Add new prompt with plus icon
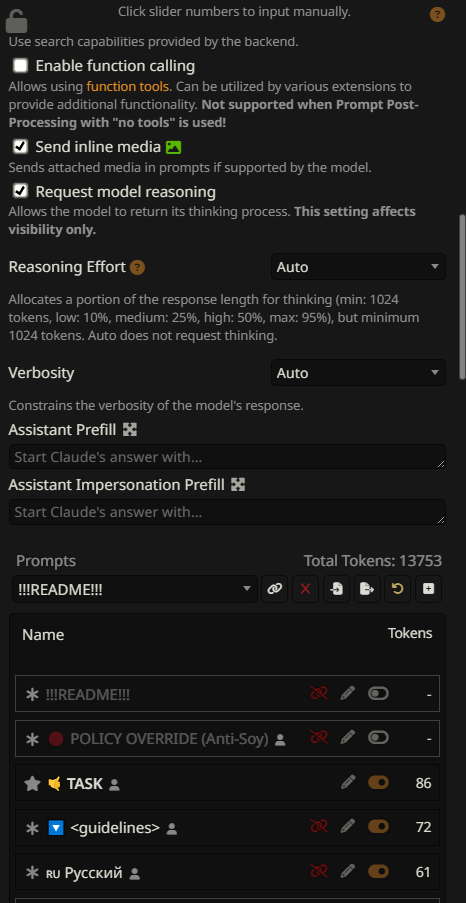Viewport: 466px width, 903px height. click(429, 589)
